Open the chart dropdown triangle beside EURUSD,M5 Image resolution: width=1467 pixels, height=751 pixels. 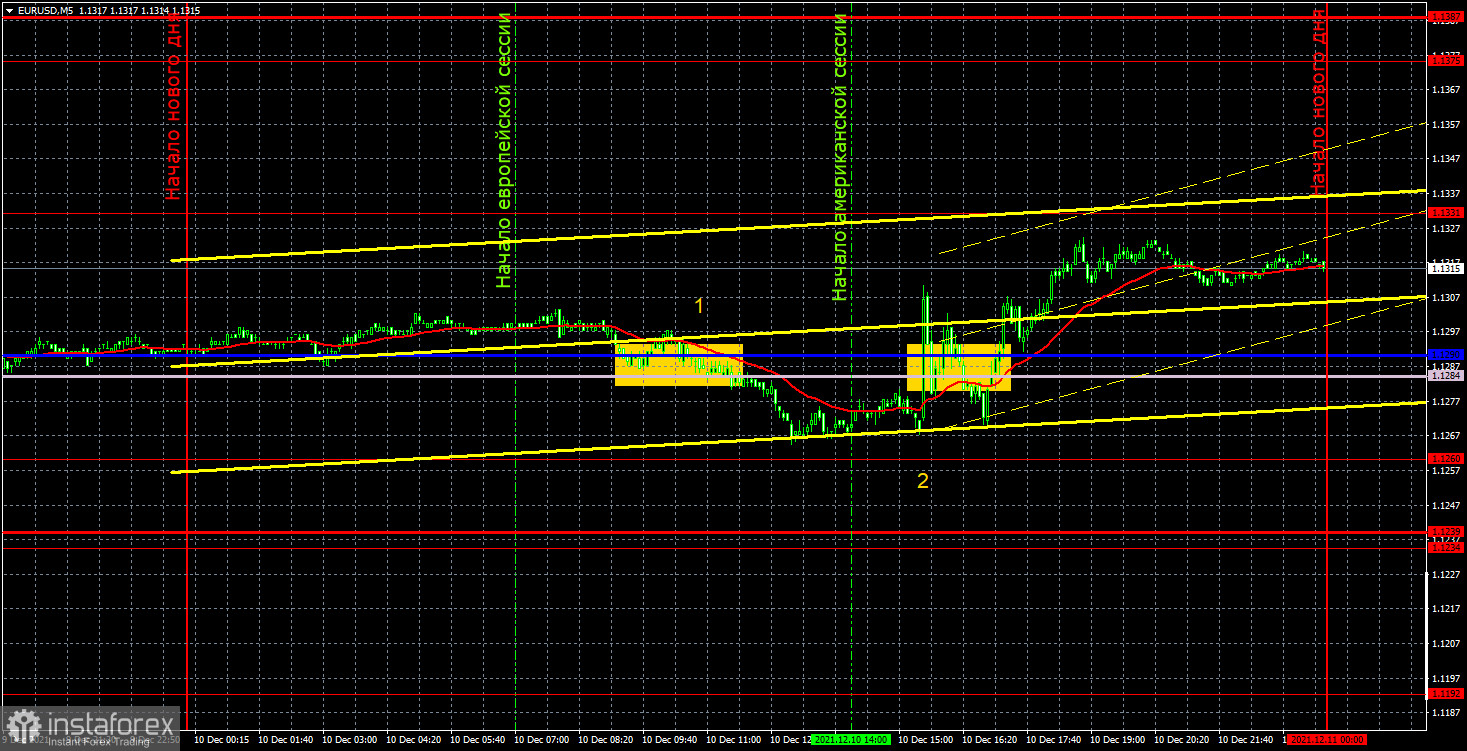(8, 9)
